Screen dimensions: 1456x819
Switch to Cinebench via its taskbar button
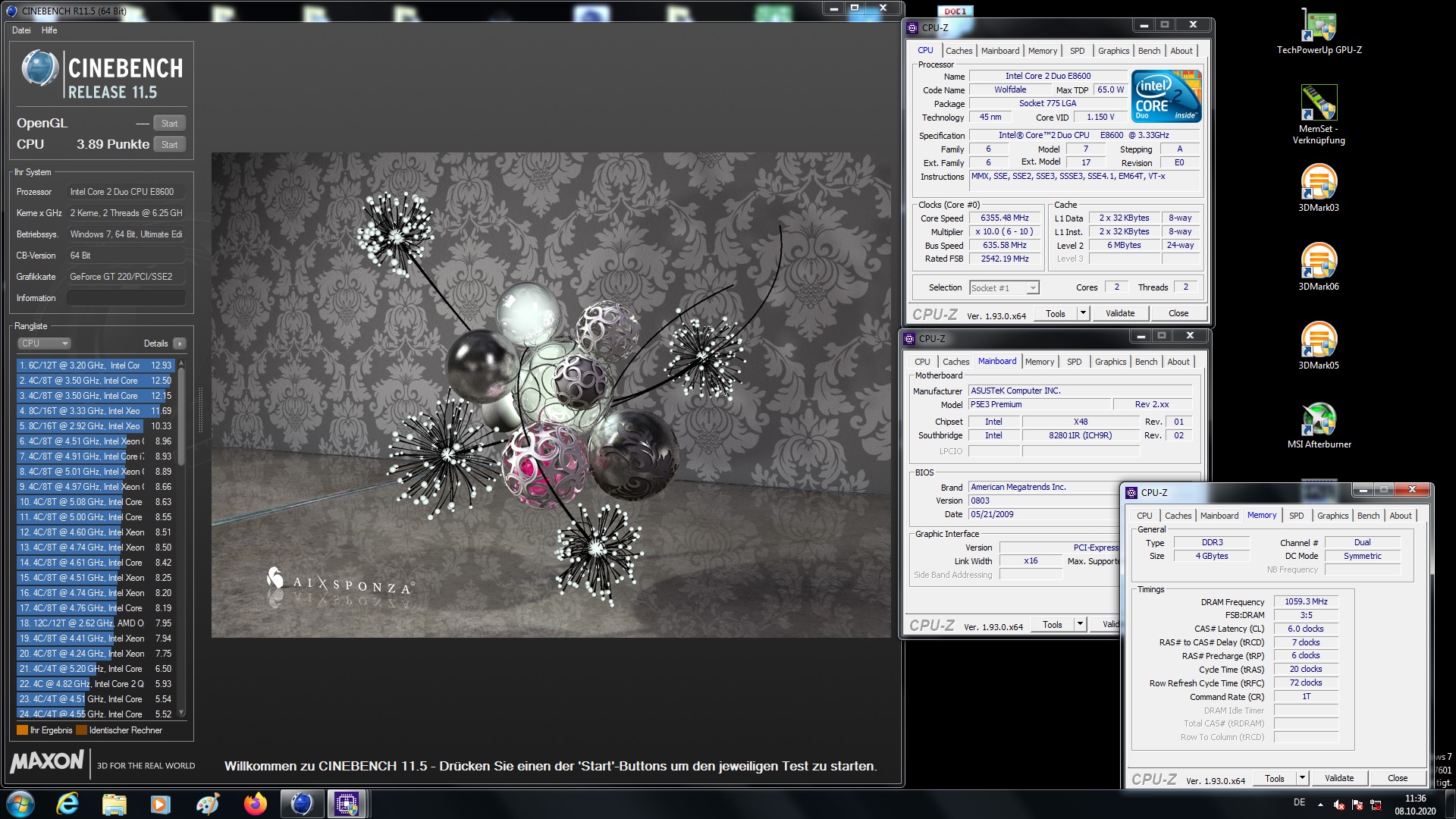click(x=302, y=804)
